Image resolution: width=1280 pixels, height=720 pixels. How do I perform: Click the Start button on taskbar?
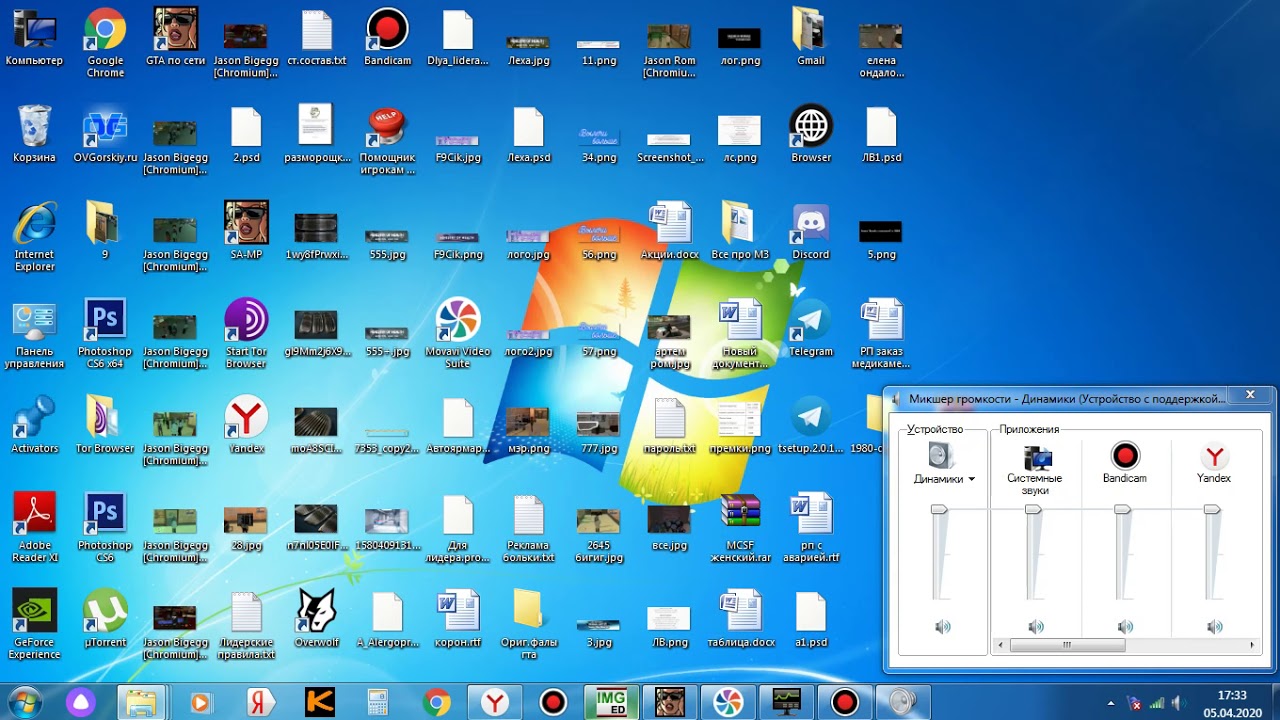point(23,702)
